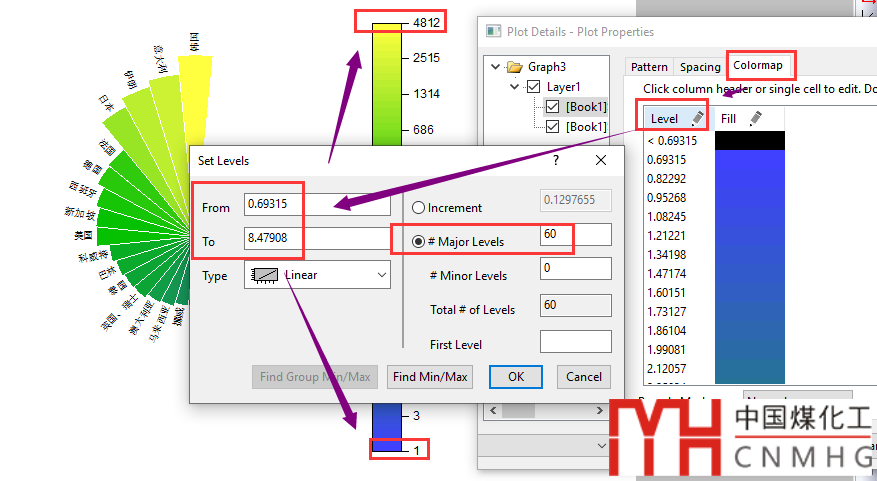
Task: Click the disabled Find Group Min/Max button
Action: coord(315,377)
